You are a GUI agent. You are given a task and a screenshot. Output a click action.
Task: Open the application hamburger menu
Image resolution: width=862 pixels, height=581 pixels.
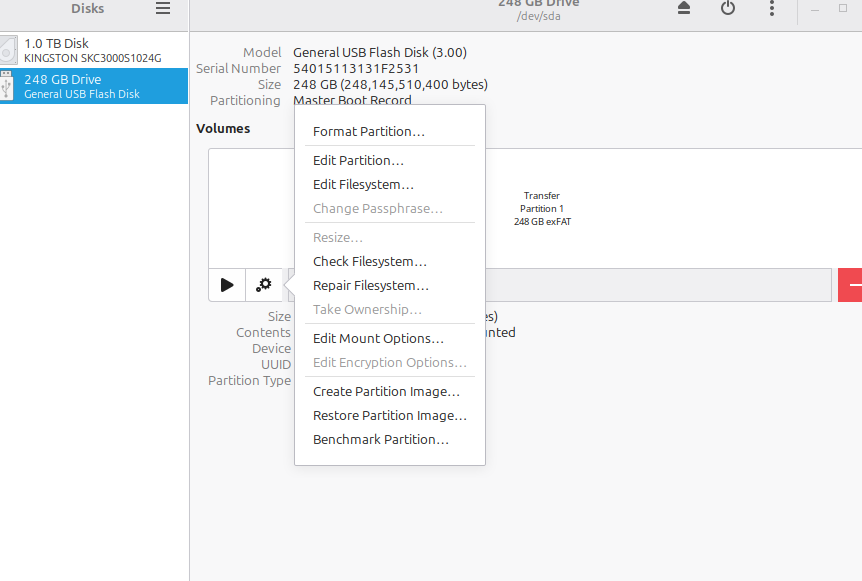pyautogui.click(x=162, y=8)
